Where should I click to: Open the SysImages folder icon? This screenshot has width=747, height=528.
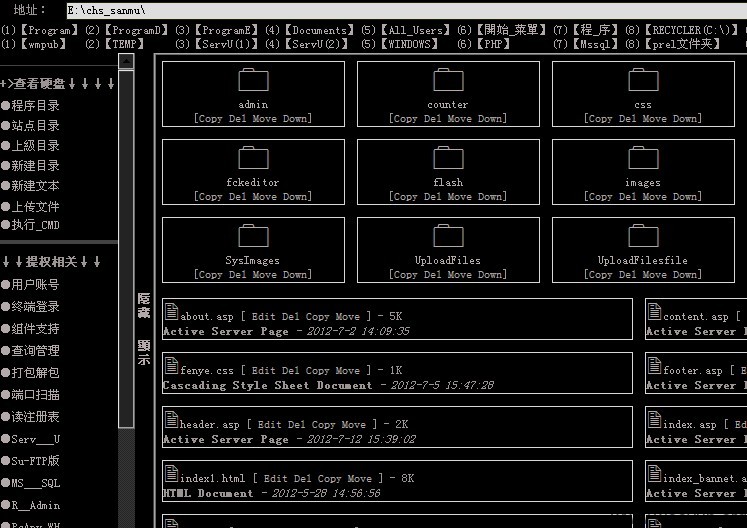click(x=253, y=236)
